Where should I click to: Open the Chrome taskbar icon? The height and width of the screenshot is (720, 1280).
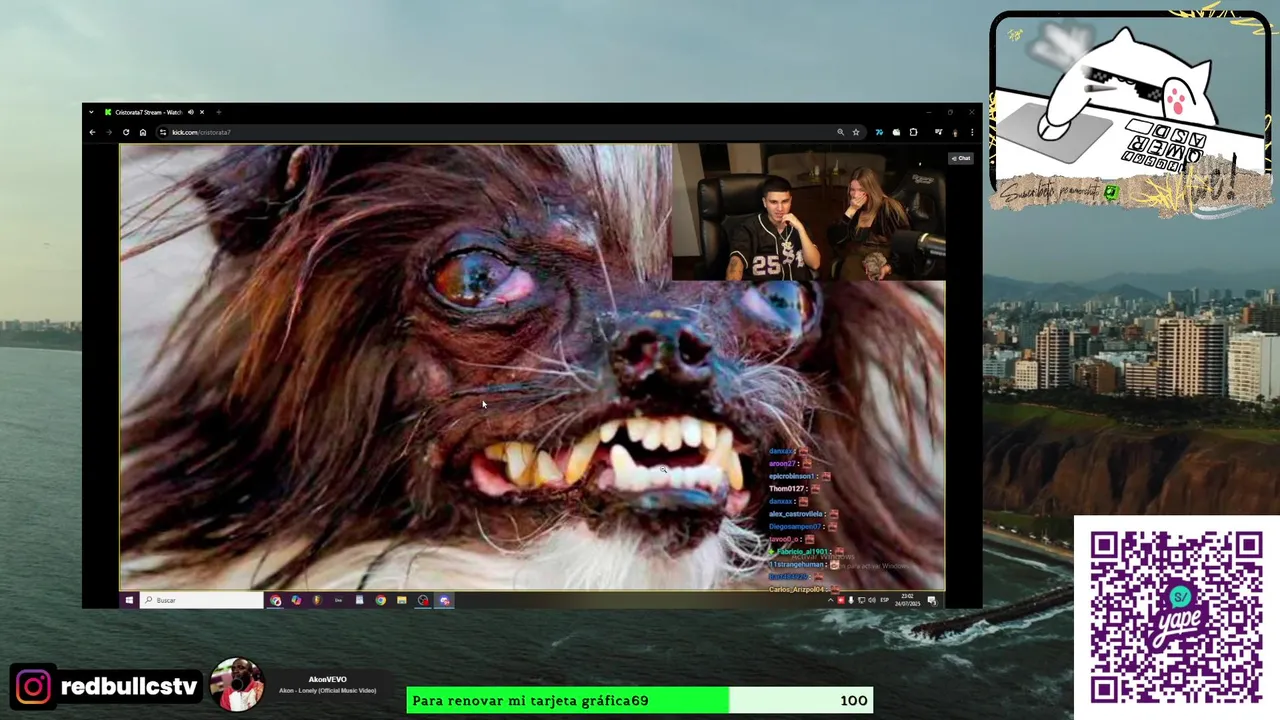pyautogui.click(x=380, y=600)
